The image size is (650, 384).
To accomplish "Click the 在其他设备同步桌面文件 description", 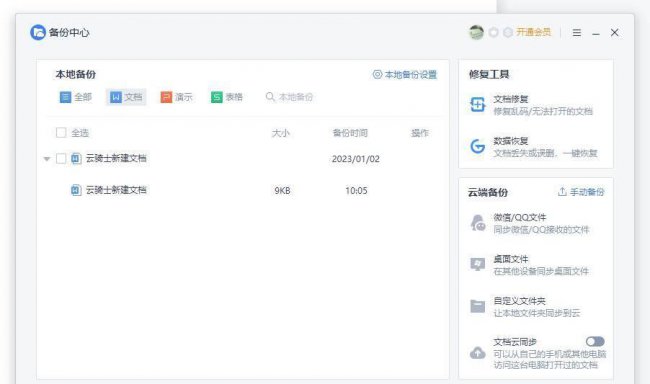I will click(x=541, y=271).
